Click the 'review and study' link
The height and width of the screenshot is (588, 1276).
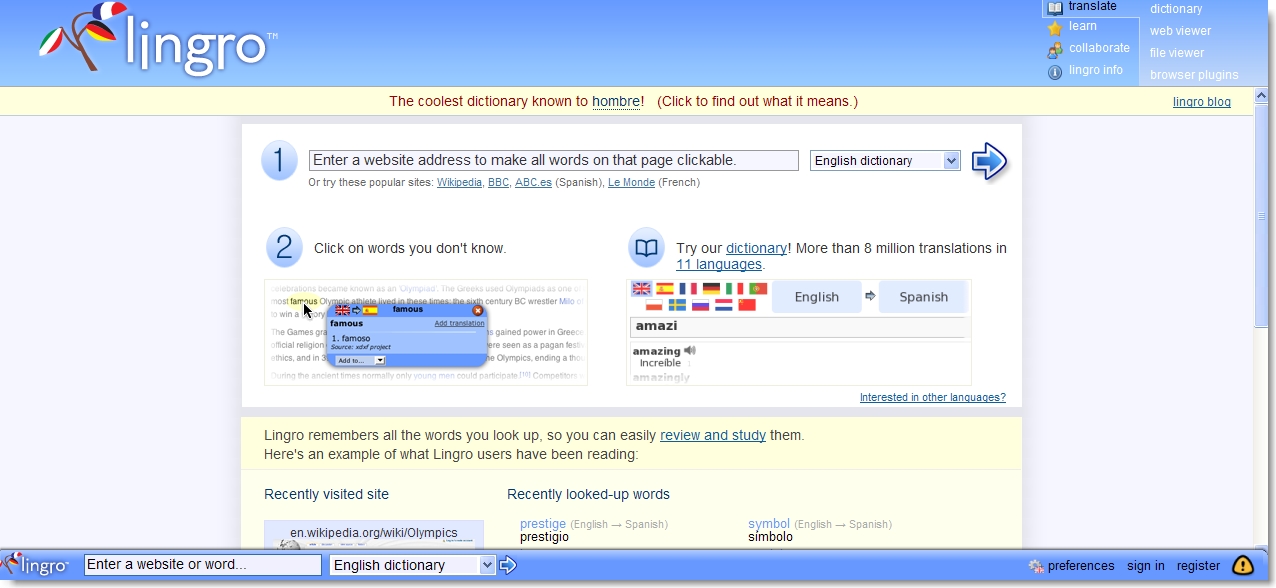point(713,436)
